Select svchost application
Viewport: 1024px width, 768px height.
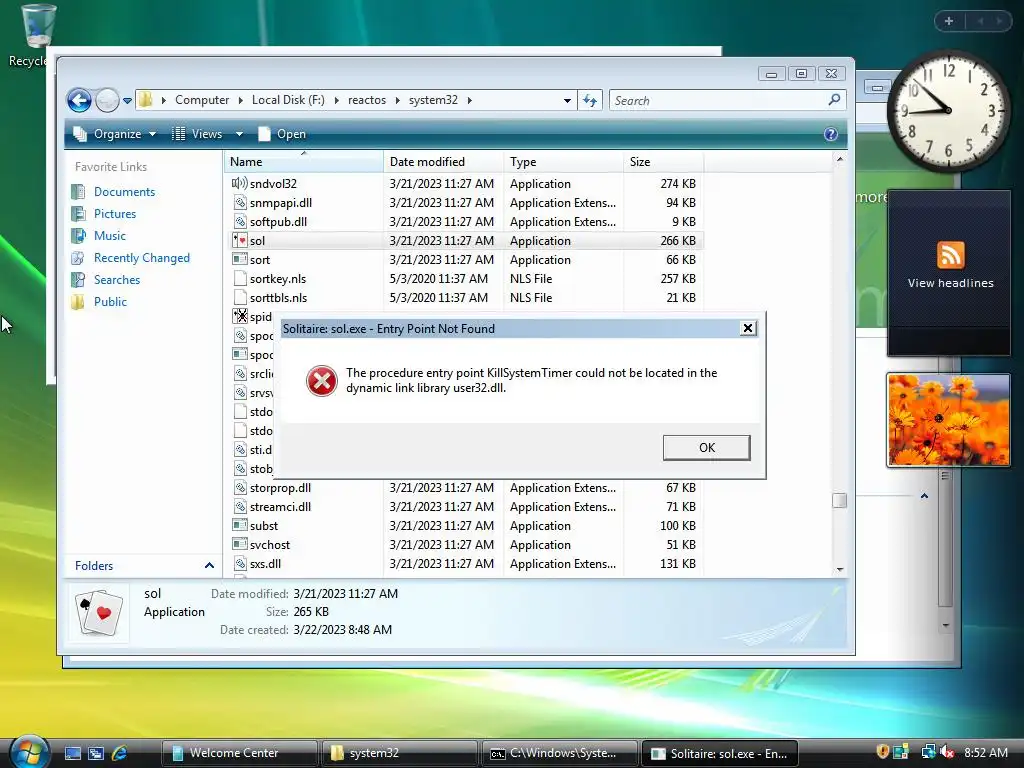click(270, 545)
